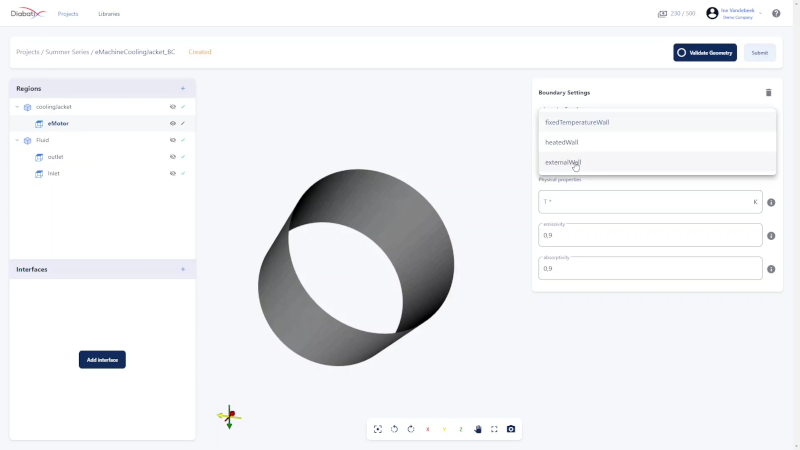Click the user avatar icon
Image resolution: width=800 pixels, height=450 pixels.
(x=712, y=13)
